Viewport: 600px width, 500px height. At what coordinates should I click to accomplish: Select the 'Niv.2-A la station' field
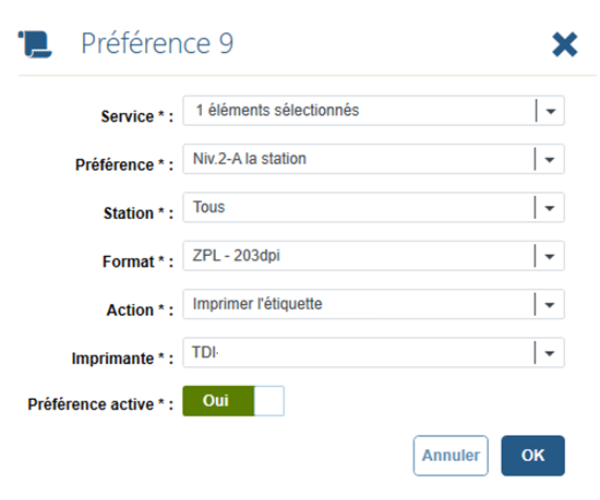pyautogui.click(x=373, y=159)
